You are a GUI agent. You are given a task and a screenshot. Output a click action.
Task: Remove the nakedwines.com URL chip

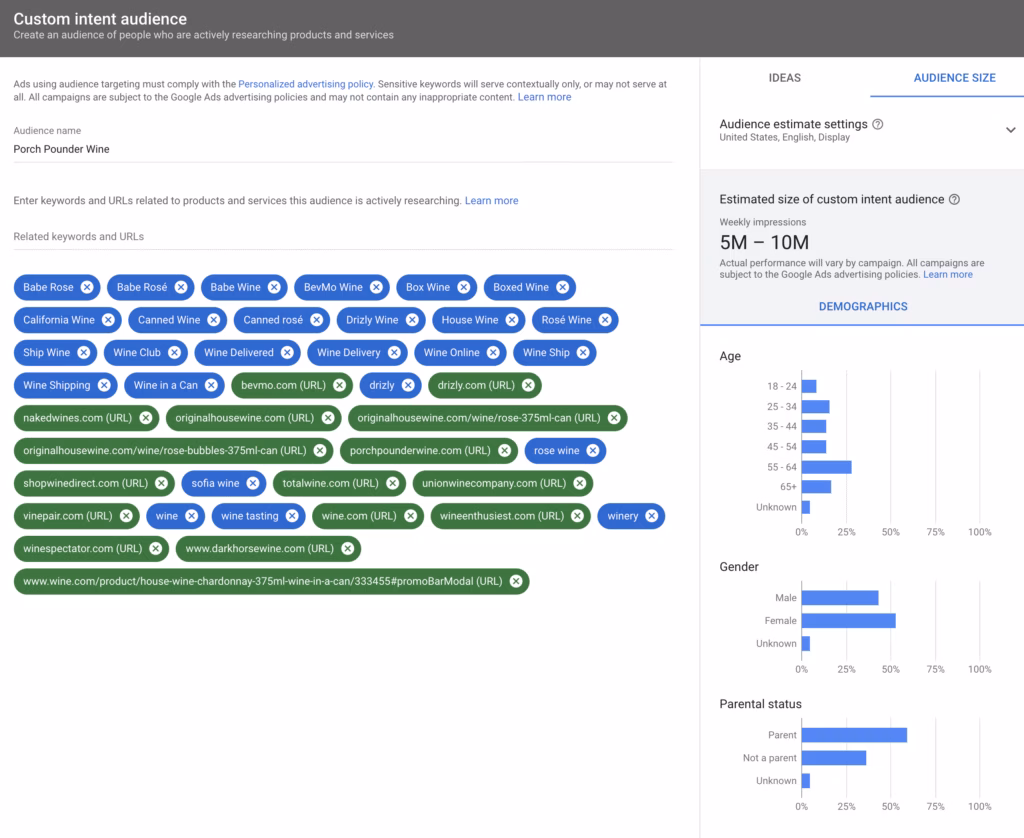click(146, 418)
